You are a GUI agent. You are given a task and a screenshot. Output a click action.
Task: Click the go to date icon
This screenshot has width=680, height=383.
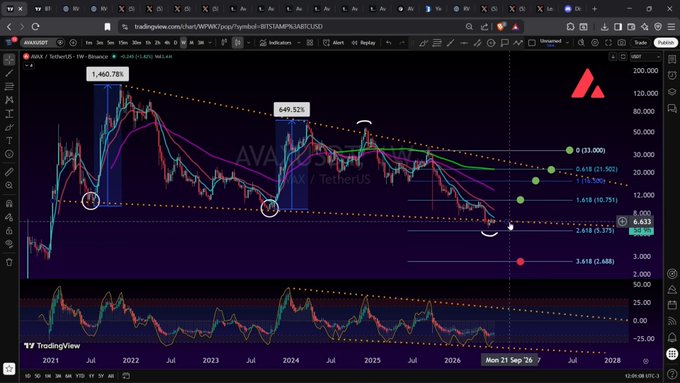[126, 376]
